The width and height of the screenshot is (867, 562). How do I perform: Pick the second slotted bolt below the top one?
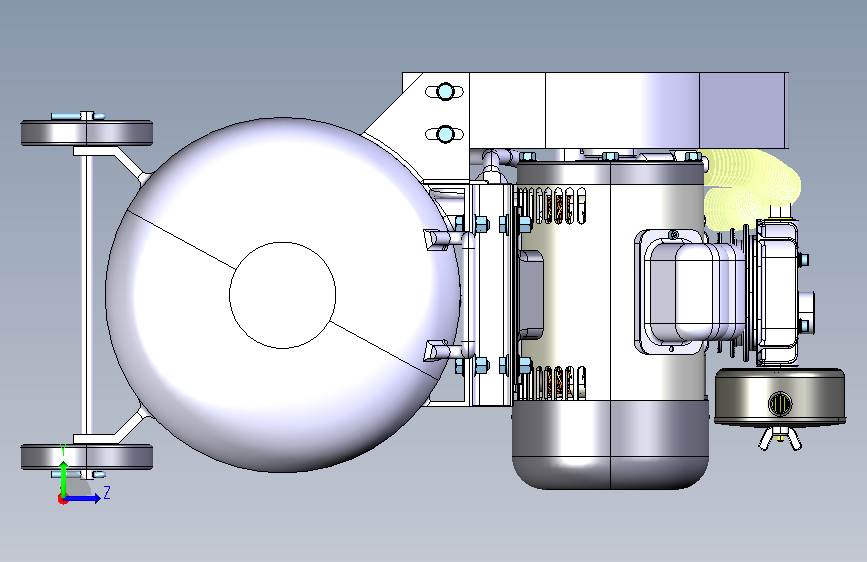445,134
